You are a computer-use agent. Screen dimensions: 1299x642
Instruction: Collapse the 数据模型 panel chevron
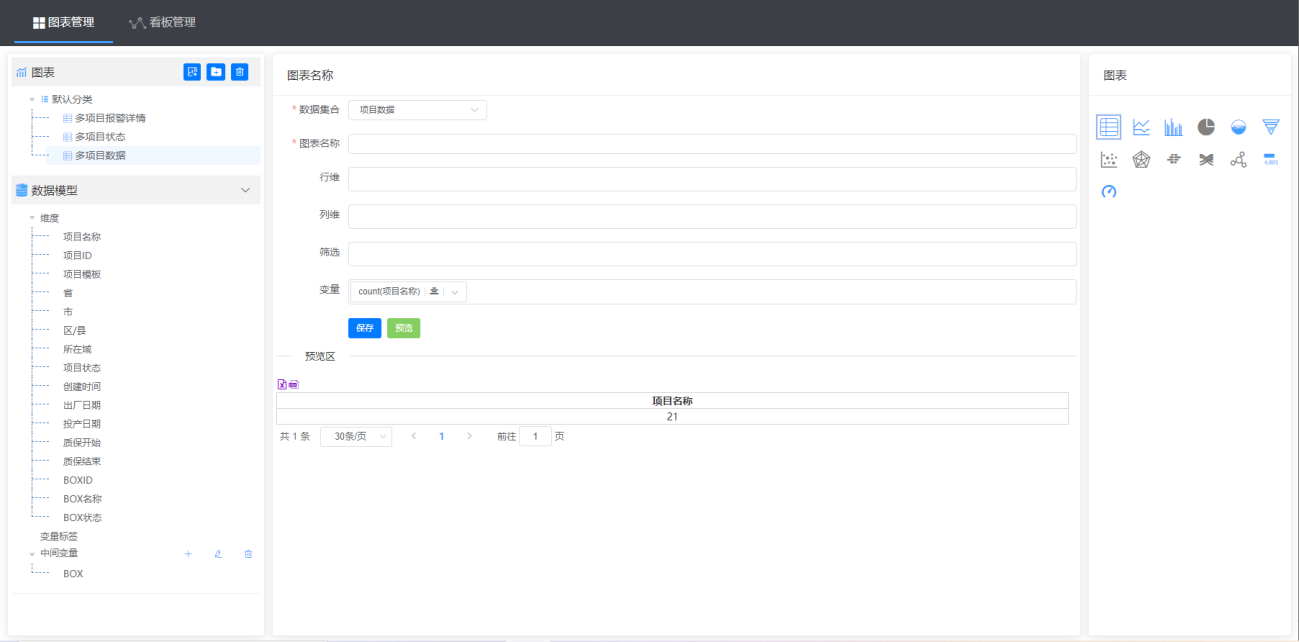[x=245, y=190]
